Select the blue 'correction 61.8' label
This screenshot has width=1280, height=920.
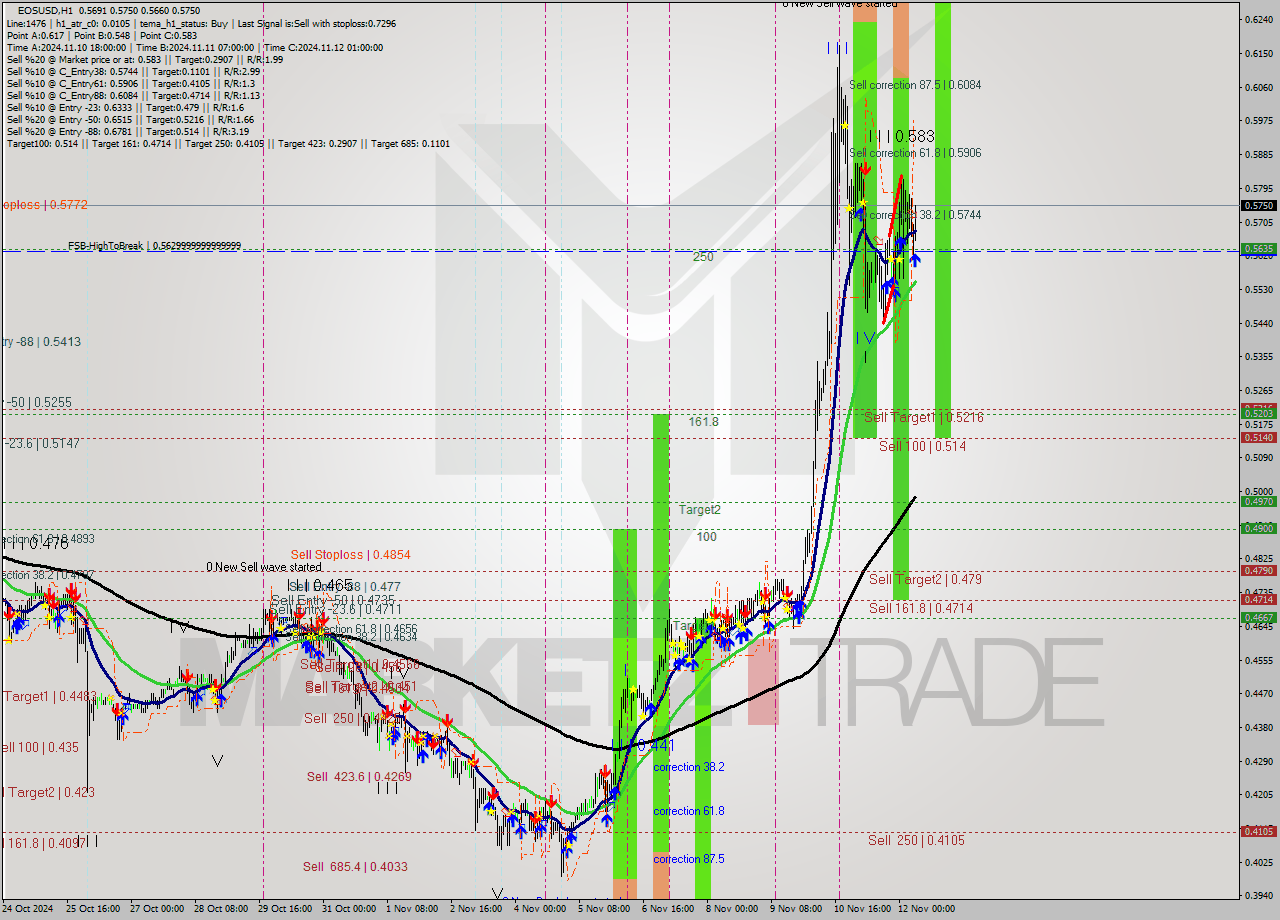(688, 811)
